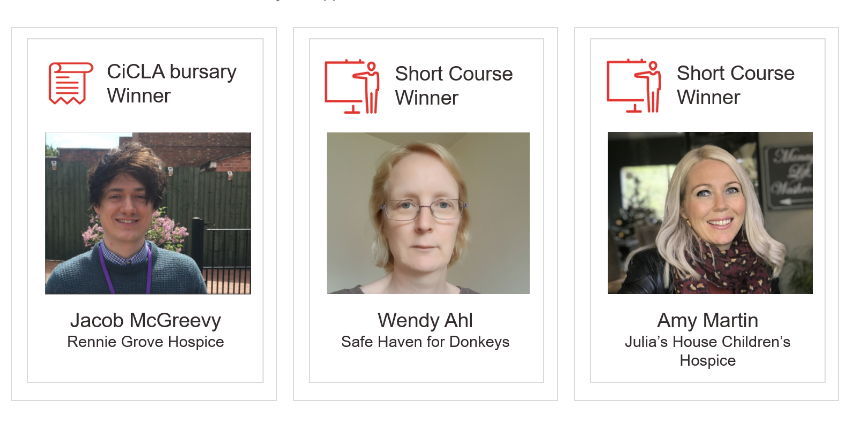Click the black gate in Jacob McGreevy's photo
Image resolution: width=850 pixels, height=422 pixels.
(228, 250)
